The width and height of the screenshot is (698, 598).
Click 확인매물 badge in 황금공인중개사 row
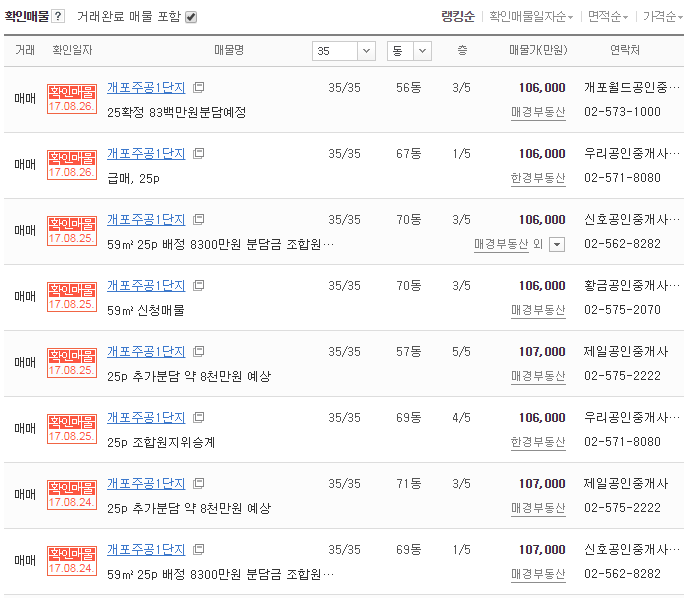[72, 297]
